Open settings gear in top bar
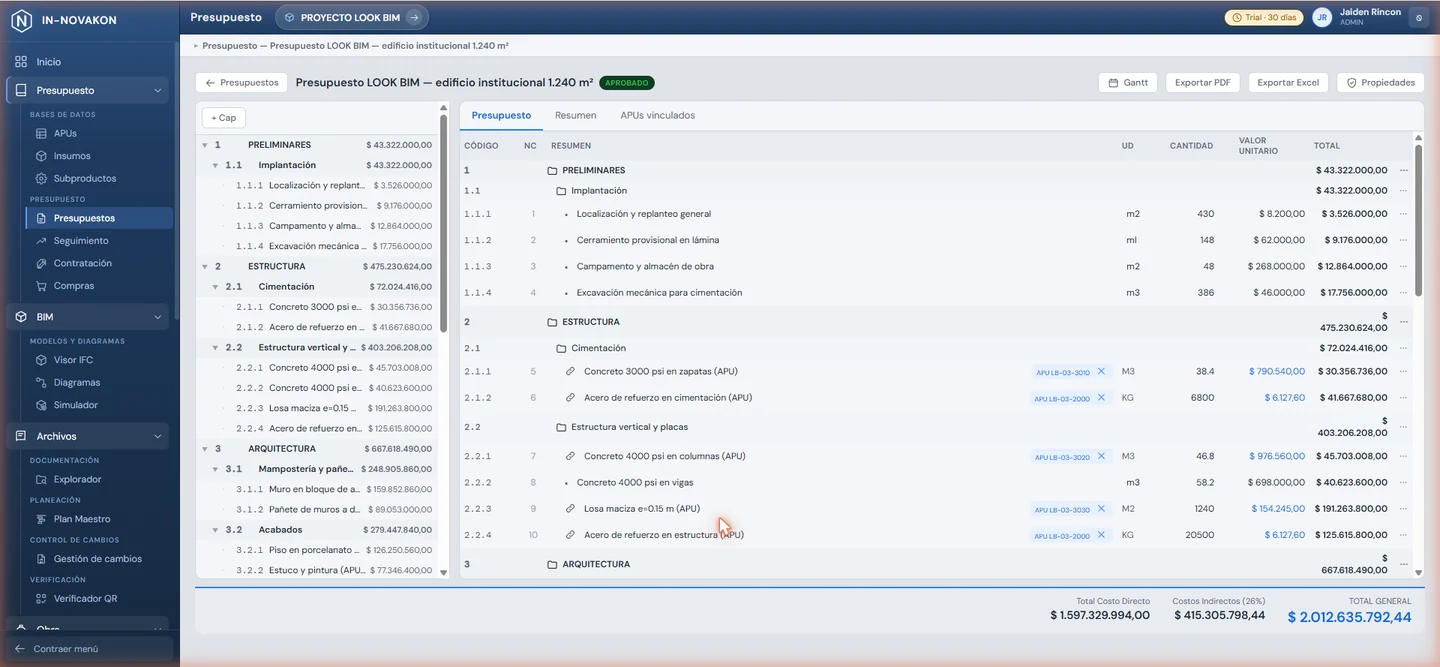 1418,18
